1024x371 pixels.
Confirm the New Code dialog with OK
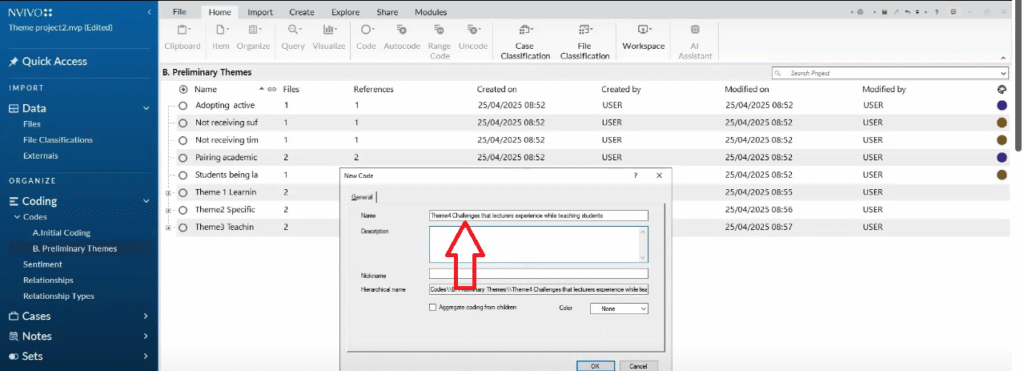point(595,366)
